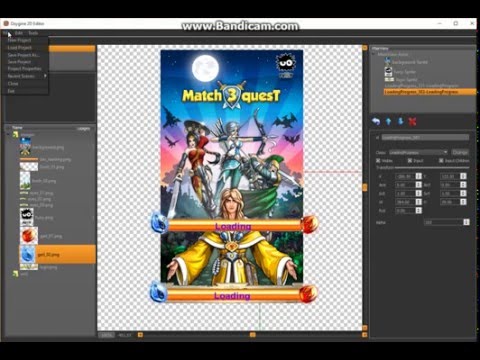The image size is (480, 360).
Task: Select the bar_loading.png orange bar resource
Action: point(29,160)
